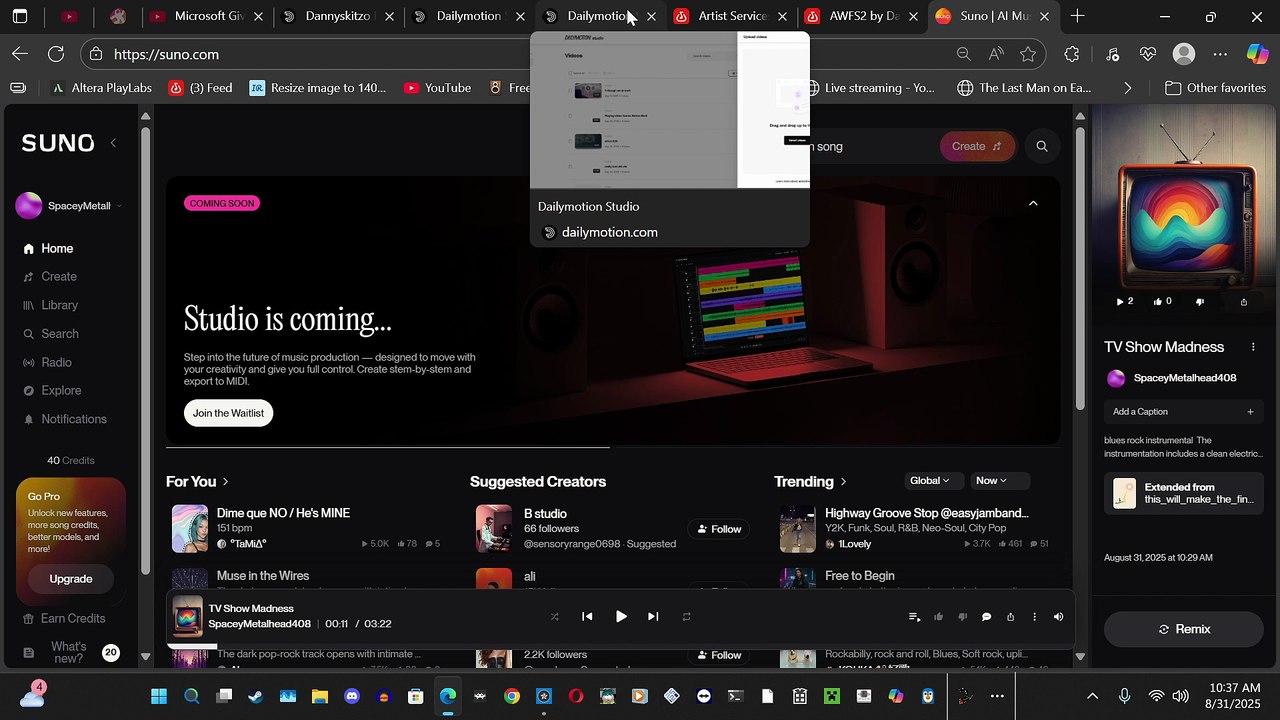Open Library in the sidebar

point(51,305)
